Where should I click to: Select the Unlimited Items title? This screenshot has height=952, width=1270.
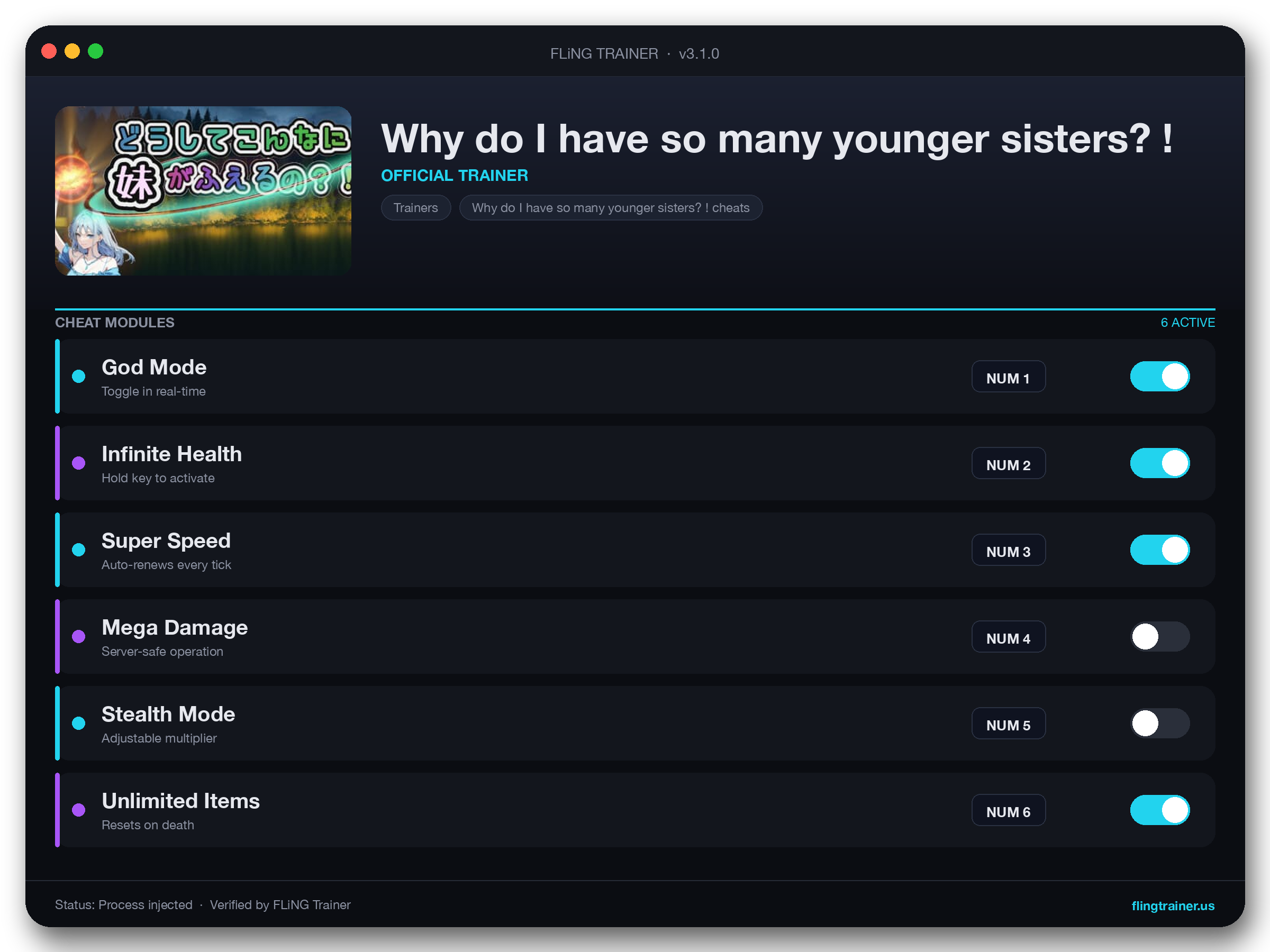tap(180, 801)
